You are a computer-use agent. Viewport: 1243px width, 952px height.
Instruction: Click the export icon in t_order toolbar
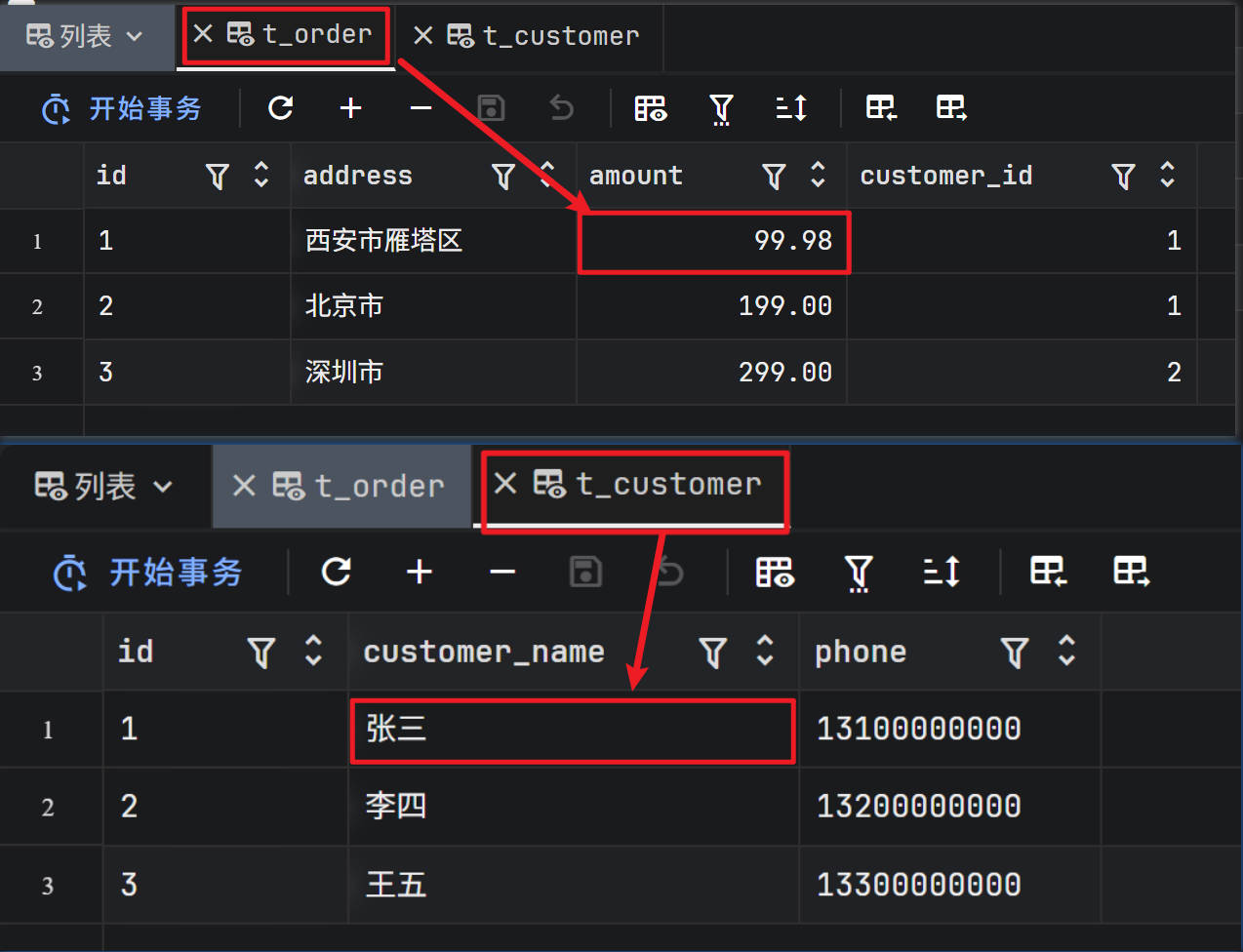click(x=881, y=108)
